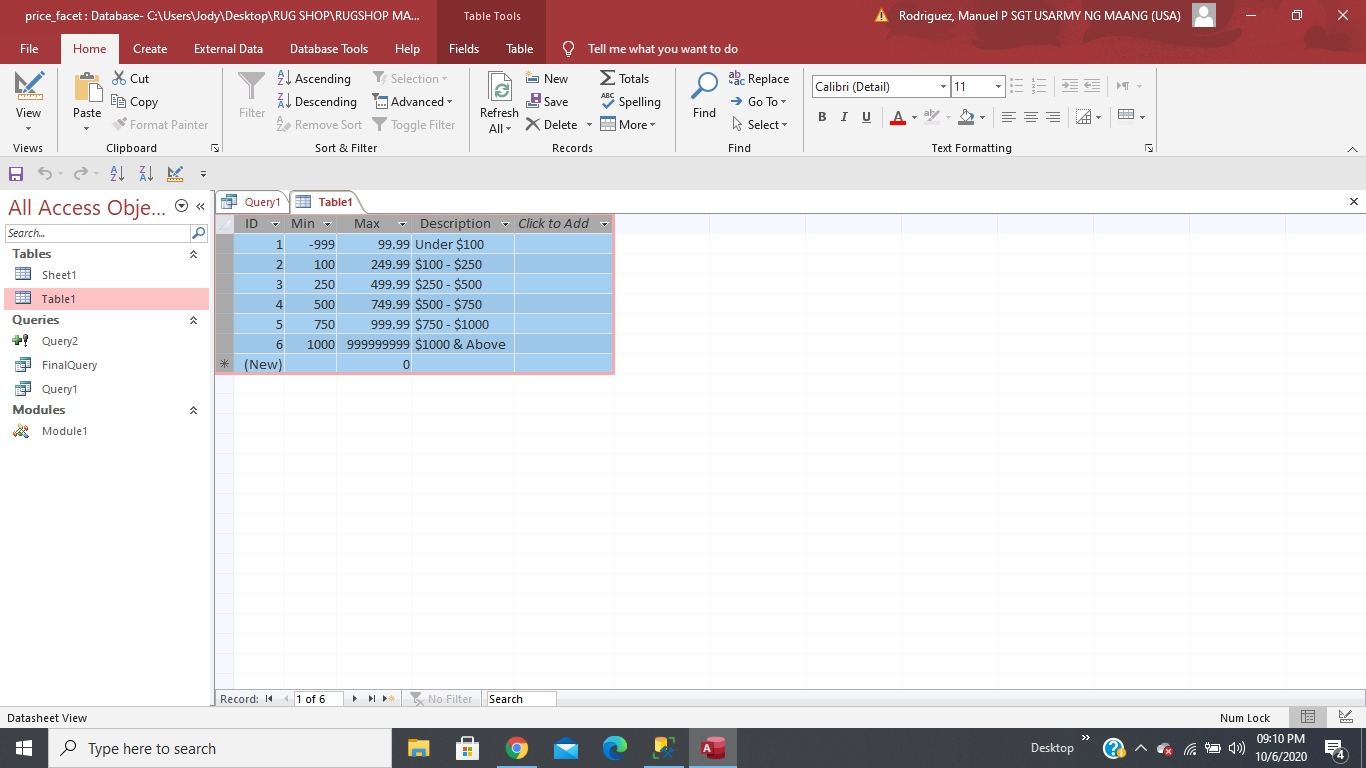Collapse the Queries group in navigation pane
1366x768 pixels.
point(193,320)
